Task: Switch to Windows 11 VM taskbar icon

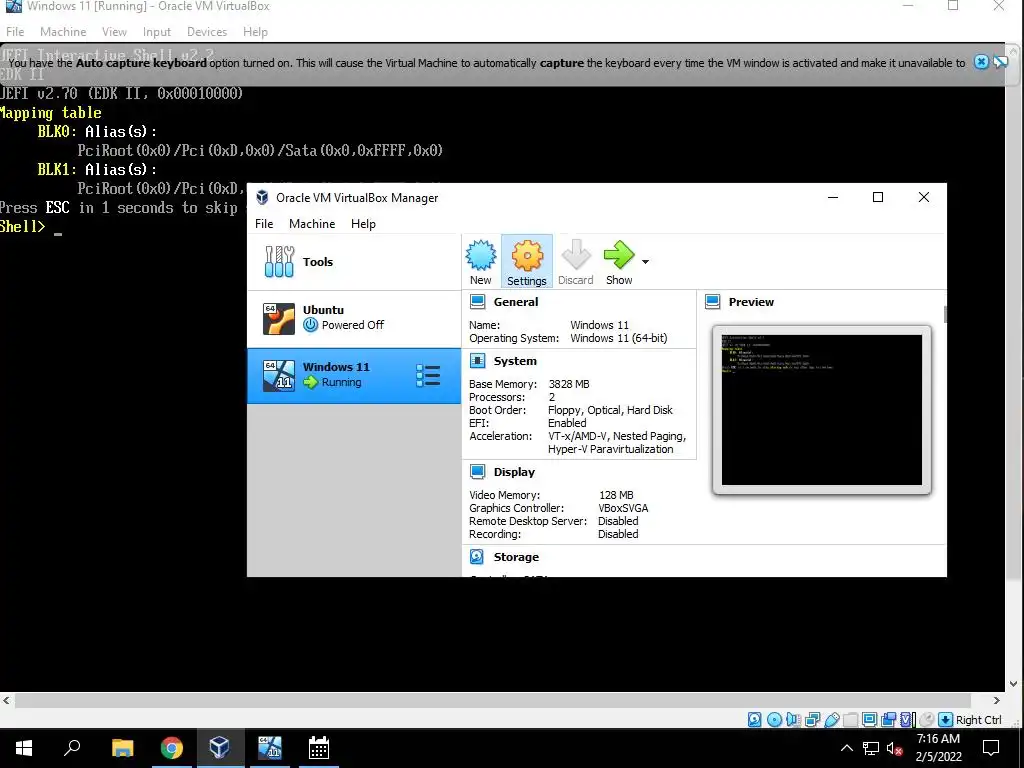Action: (269, 748)
